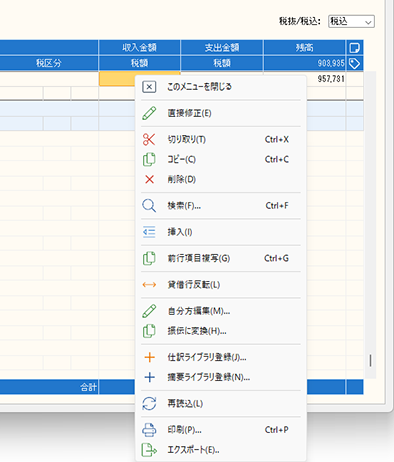Click the printer icon for 印刷(P)

149,430
